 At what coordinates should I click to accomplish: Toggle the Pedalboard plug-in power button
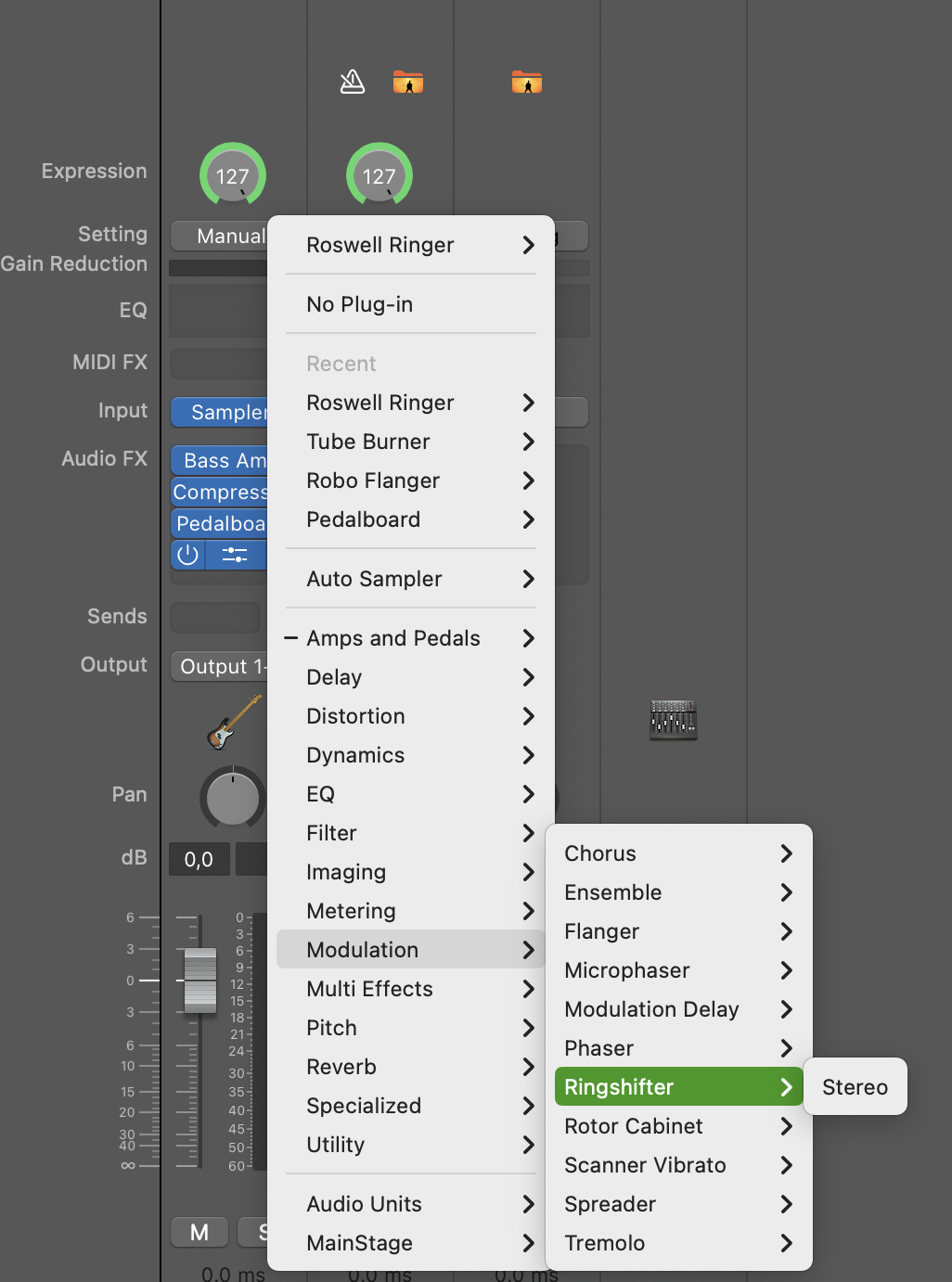[x=188, y=555]
